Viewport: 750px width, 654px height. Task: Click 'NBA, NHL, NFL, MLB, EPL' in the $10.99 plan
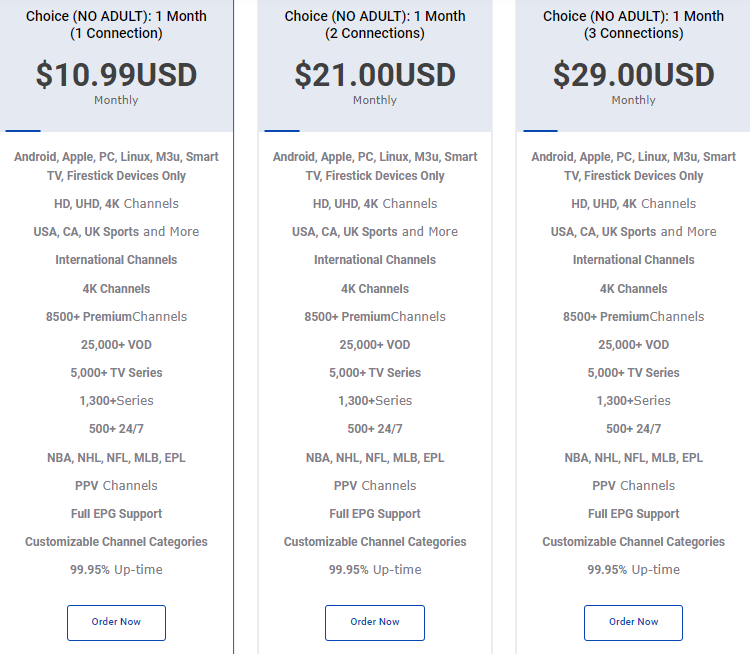click(116, 458)
